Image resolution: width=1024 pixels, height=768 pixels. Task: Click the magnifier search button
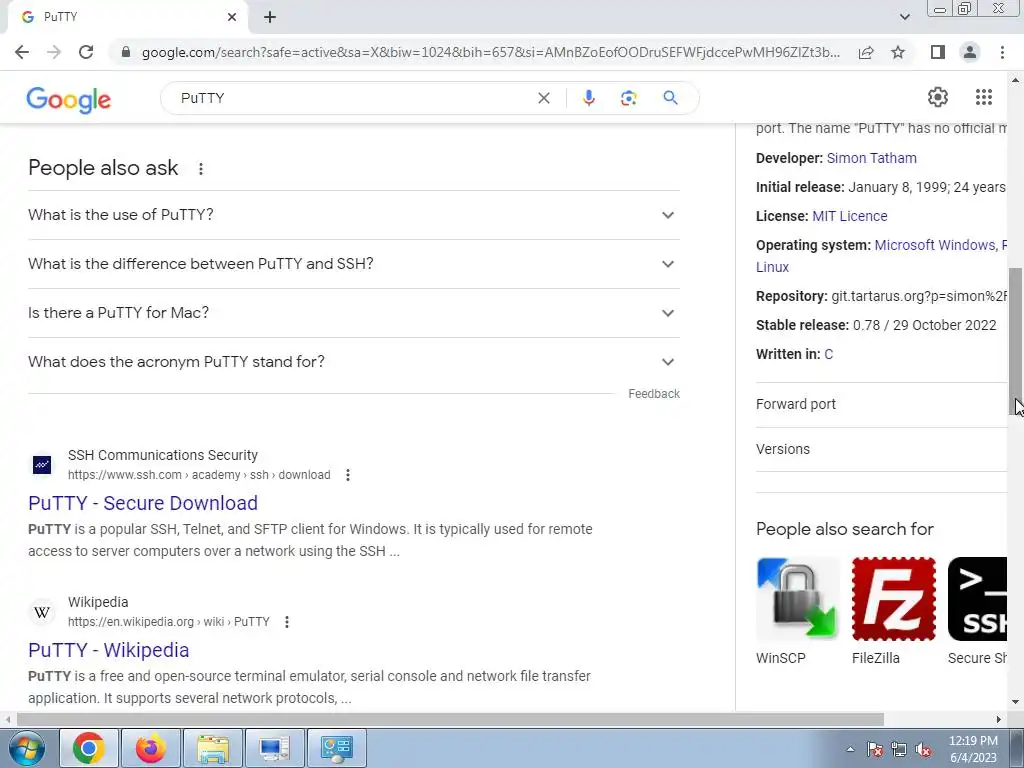click(x=670, y=98)
